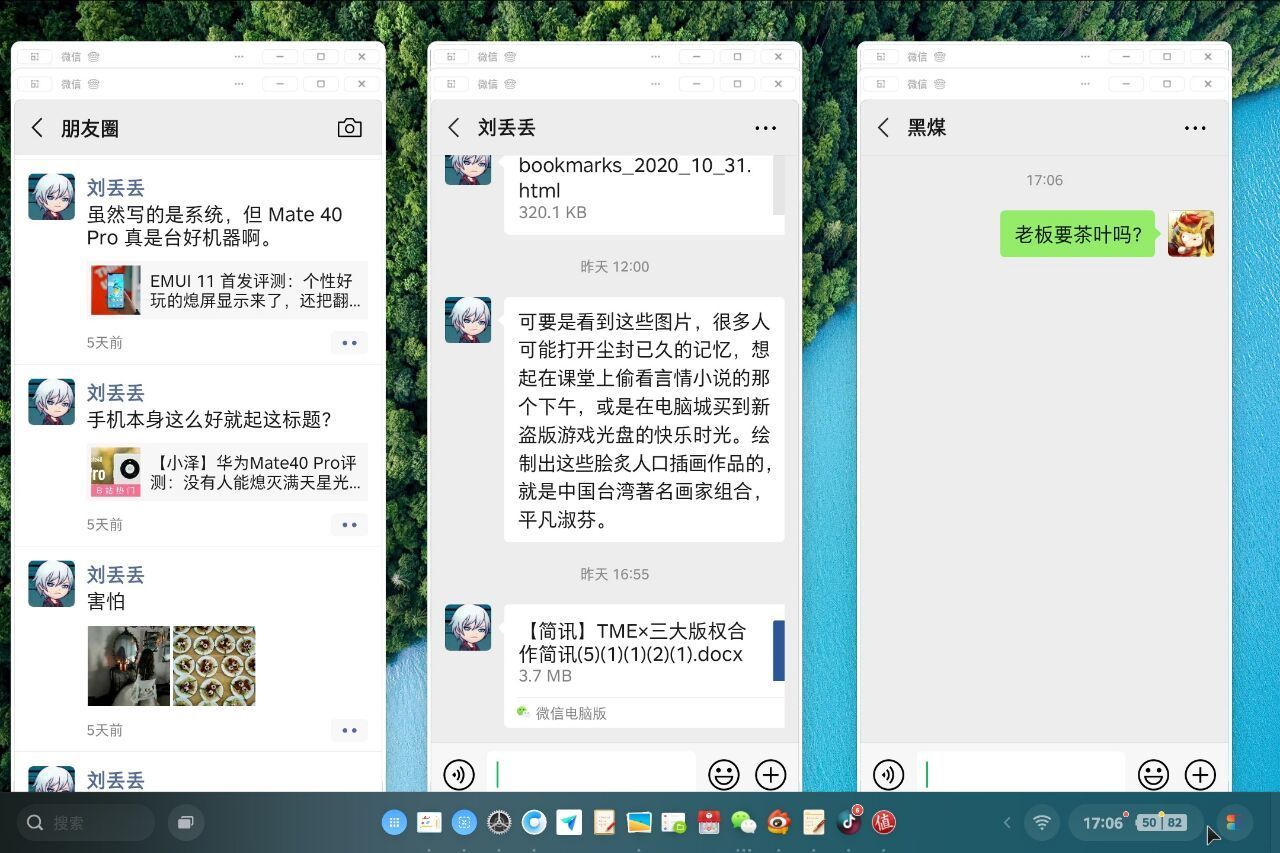Viewport: 1280px width, 853px height.
Task: Launch Weibo from the dock
Action: 778,822
